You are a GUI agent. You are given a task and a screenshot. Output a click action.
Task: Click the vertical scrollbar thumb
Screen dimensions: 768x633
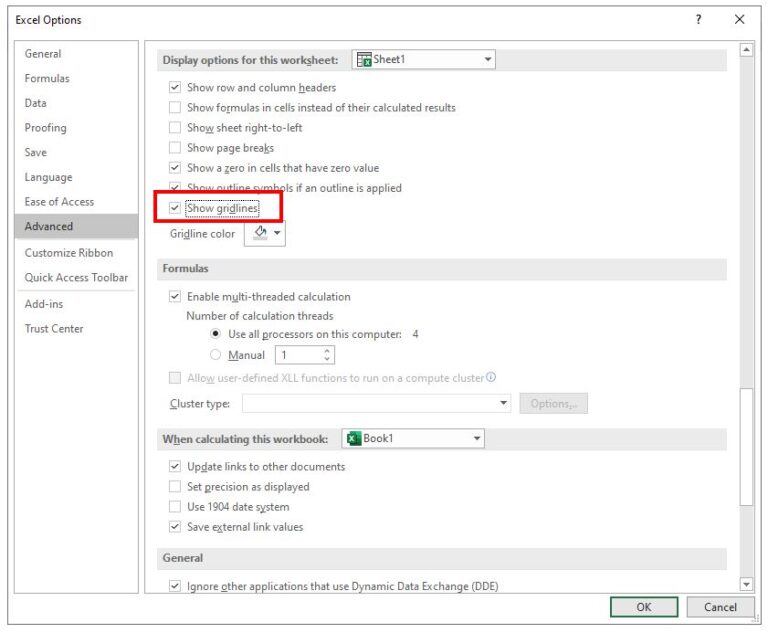746,447
